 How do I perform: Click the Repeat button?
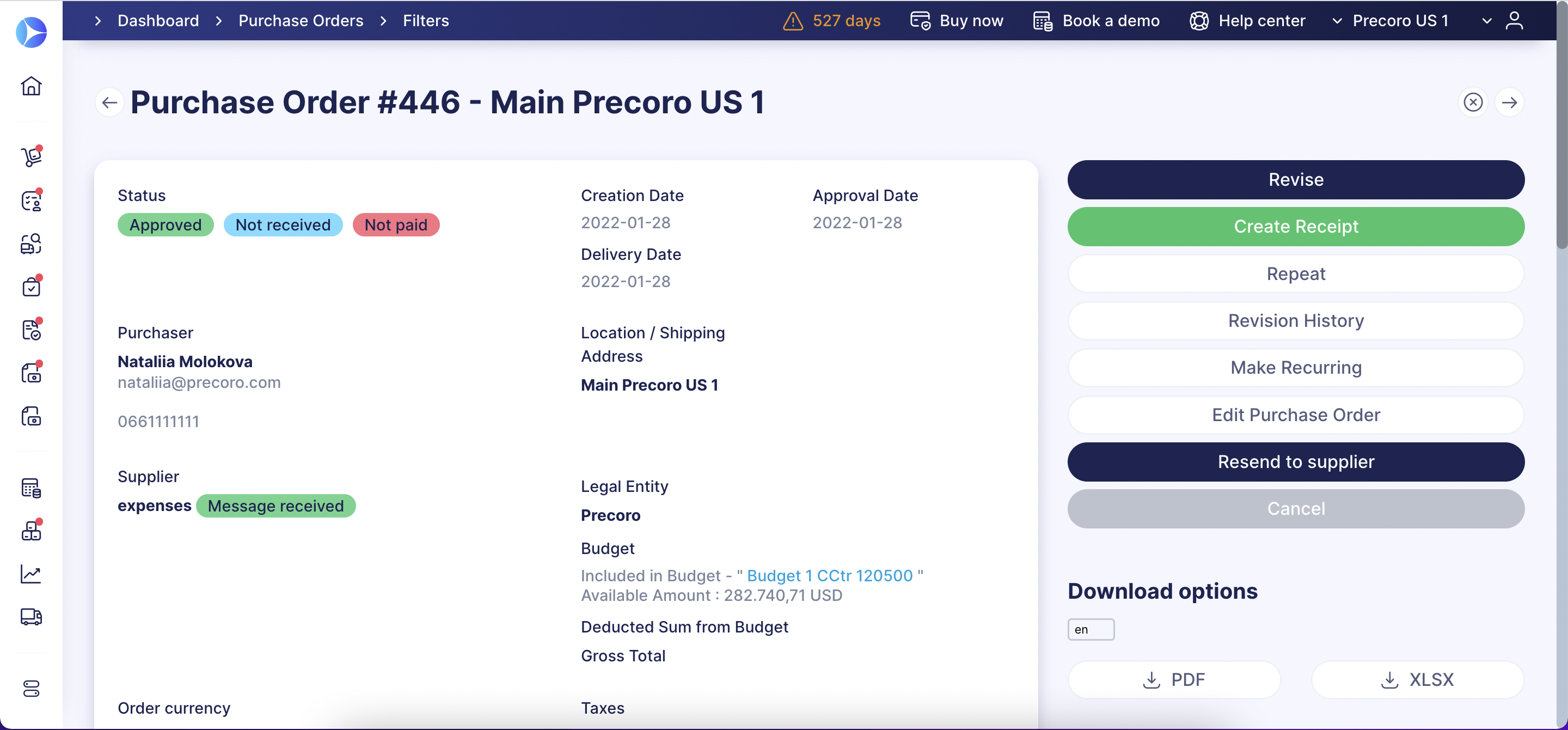click(1296, 274)
